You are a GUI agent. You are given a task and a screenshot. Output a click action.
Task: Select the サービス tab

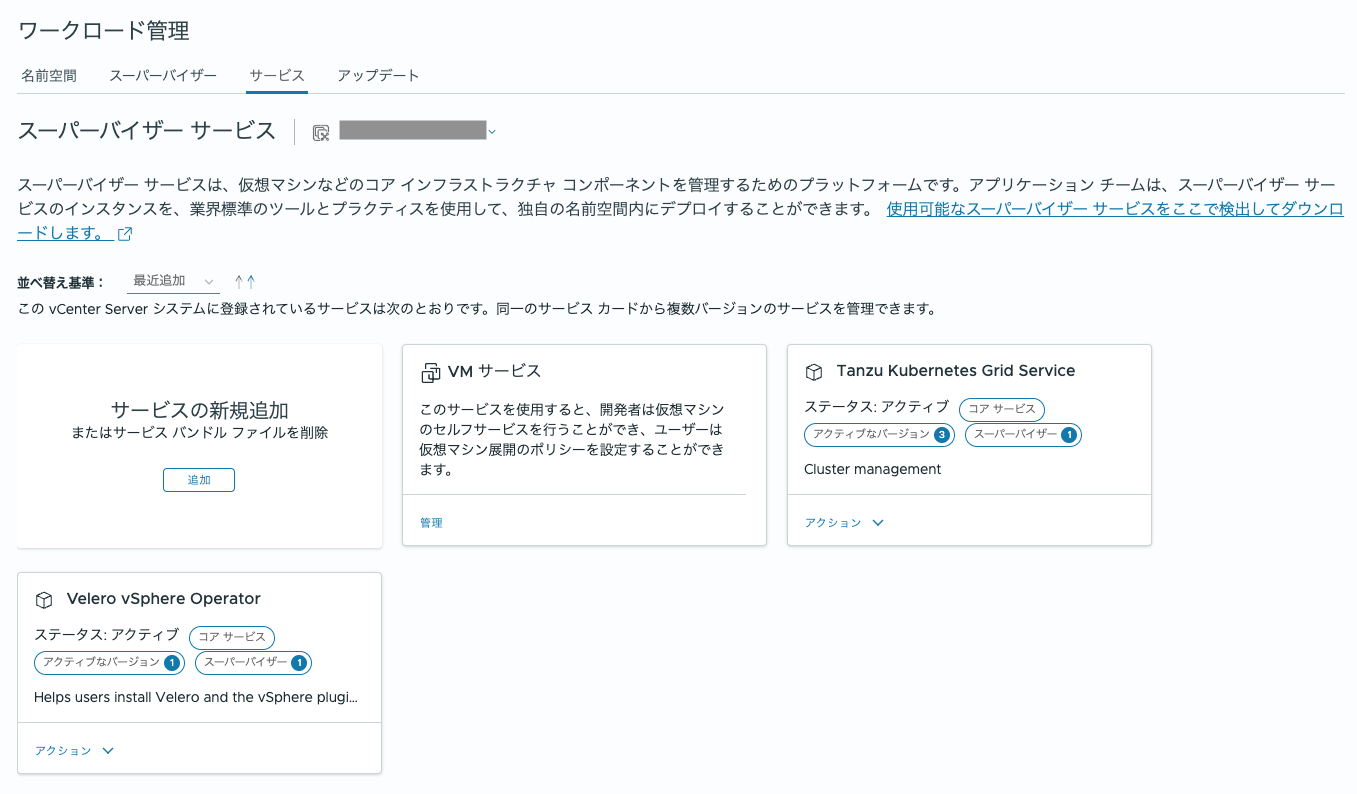click(277, 76)
